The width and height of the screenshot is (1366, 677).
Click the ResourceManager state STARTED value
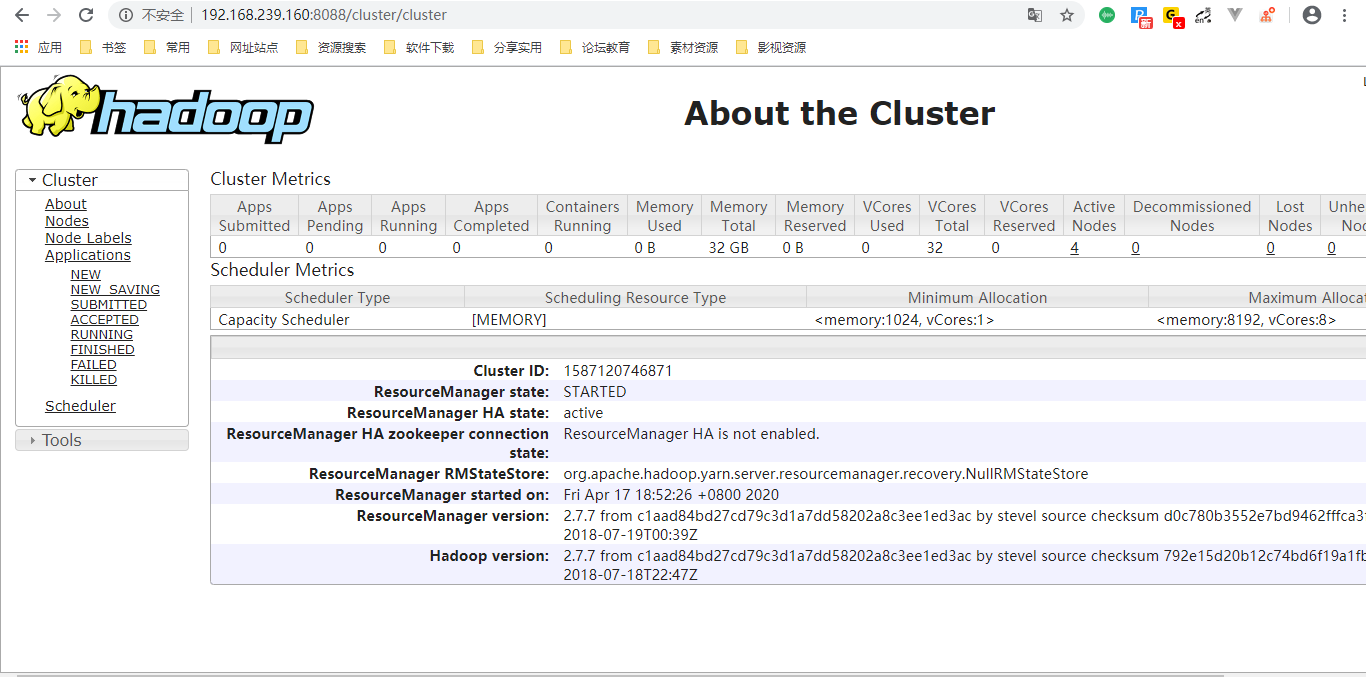pyautogui.click(x=595, y=392)
